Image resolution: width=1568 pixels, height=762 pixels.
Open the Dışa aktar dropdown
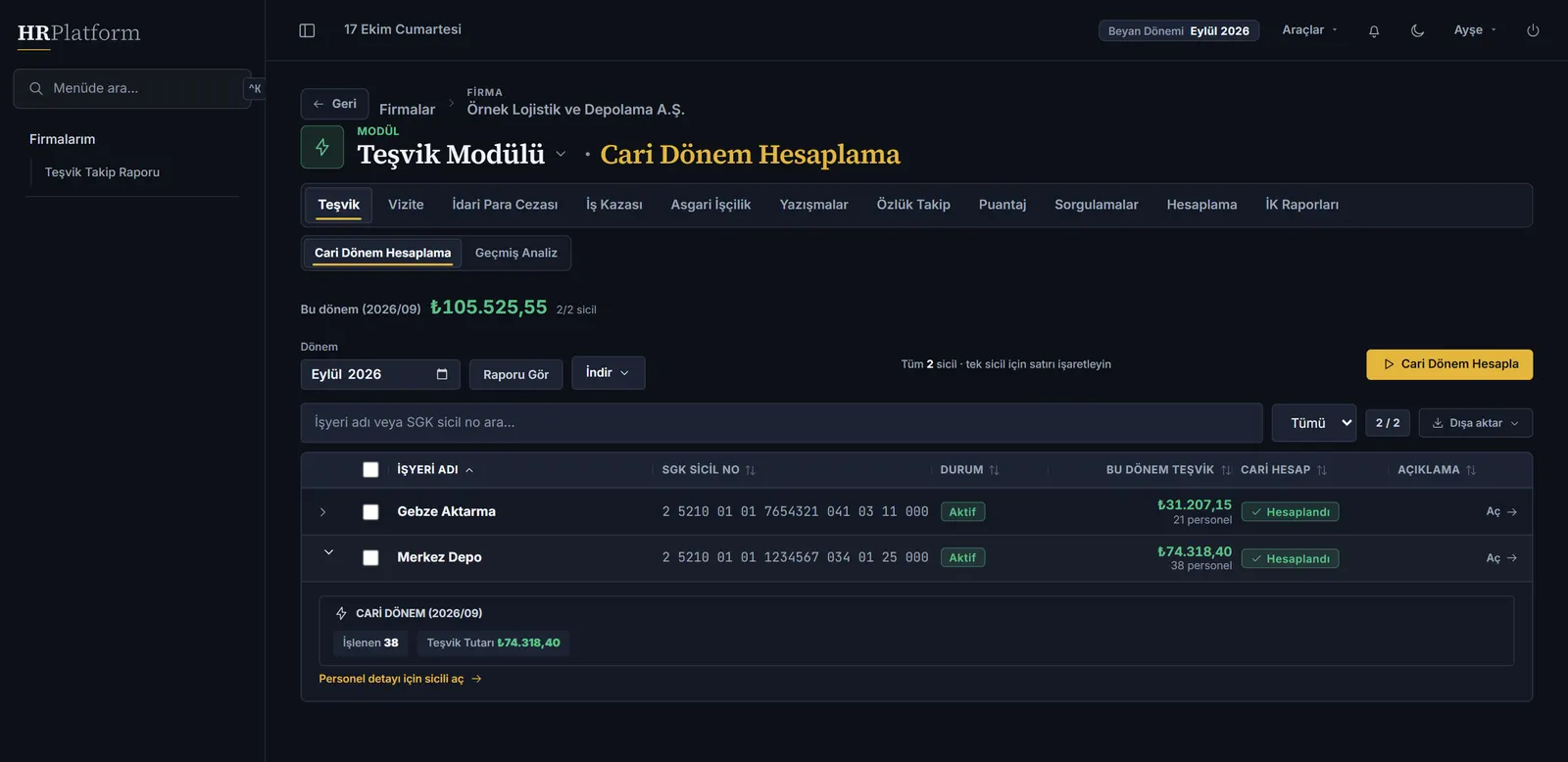tap(1476, 423)
